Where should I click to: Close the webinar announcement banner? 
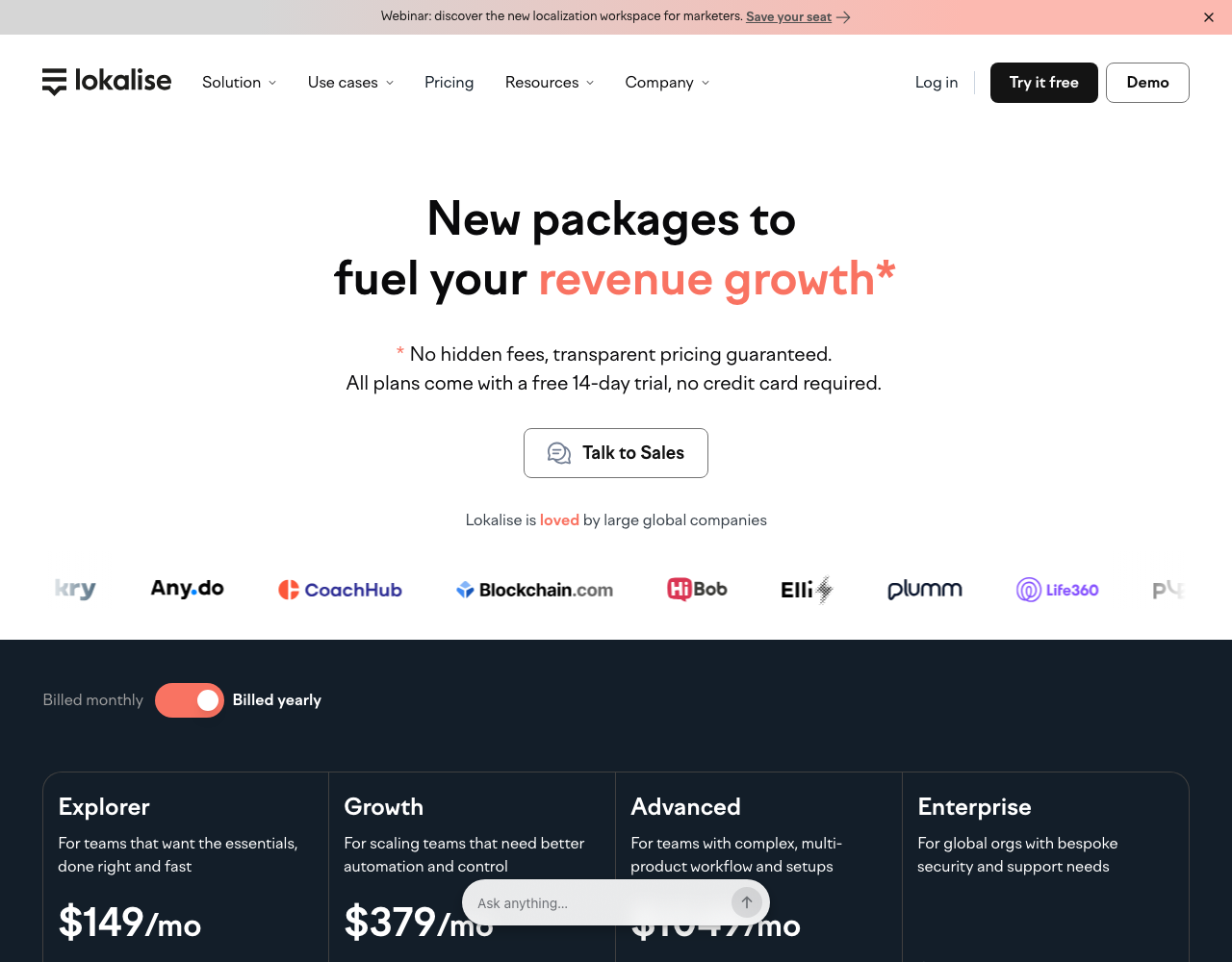click(x=1209, y=17)
